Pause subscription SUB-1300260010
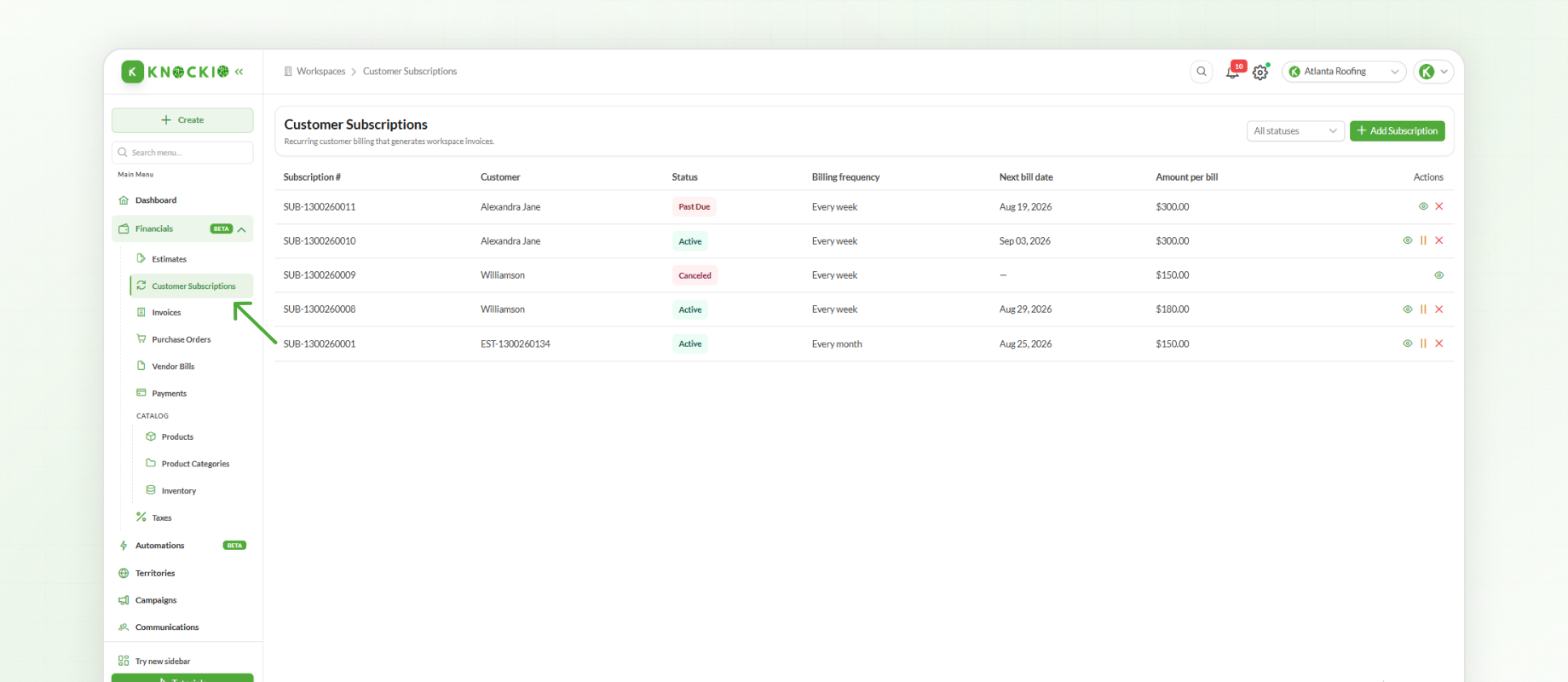The image size is (1568, 682). coord(1423,240)
